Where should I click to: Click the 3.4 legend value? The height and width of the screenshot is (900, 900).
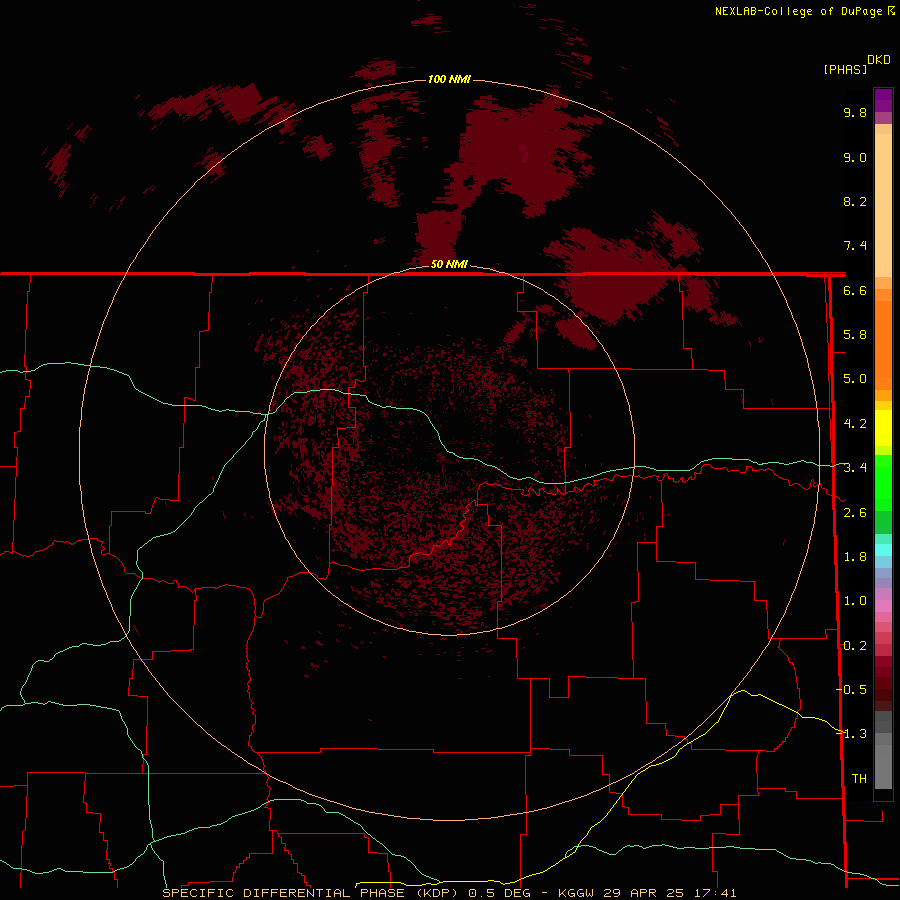[855, 468]
